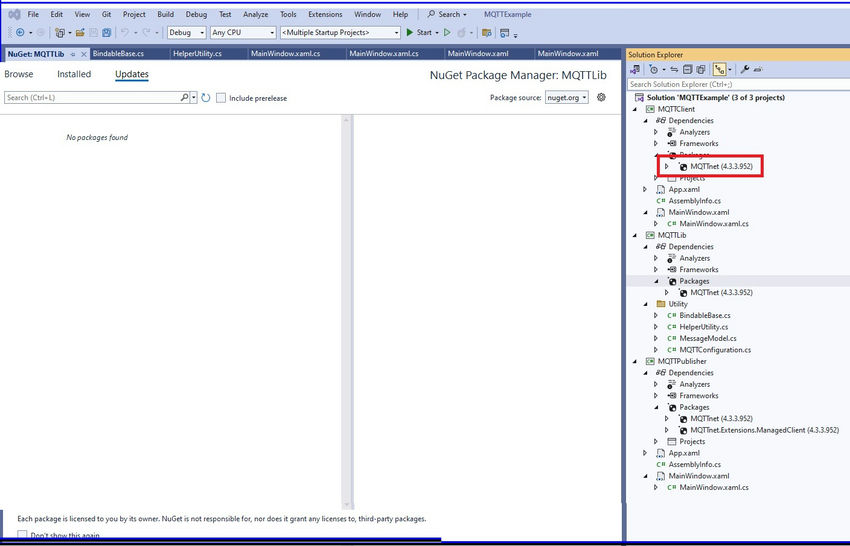Open the File menu
The height and width of the screenshot is (546, 850).
33,15
